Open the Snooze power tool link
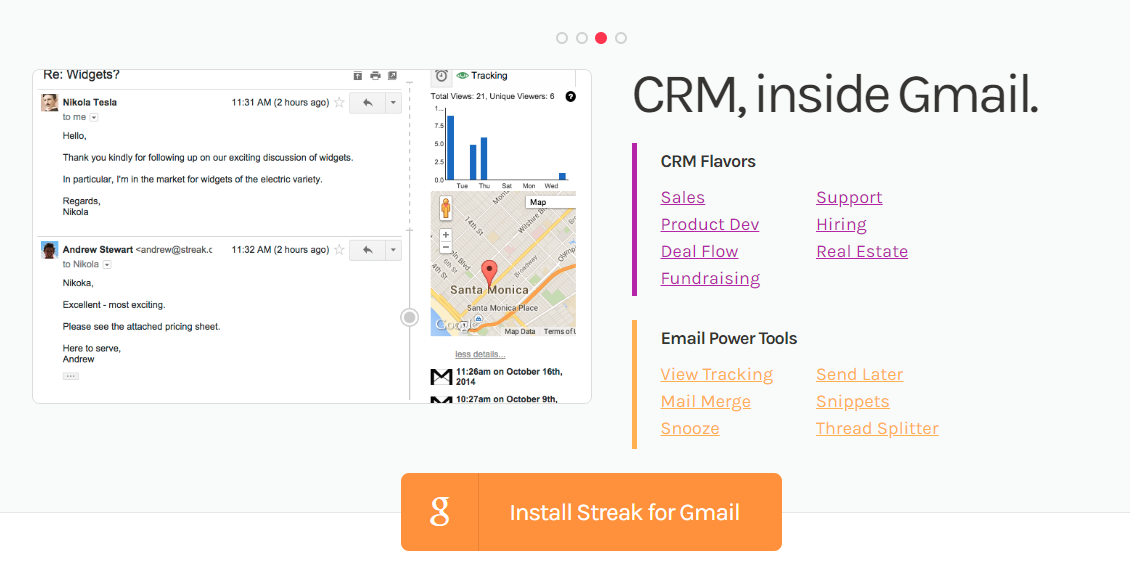The width and height of the screenshot is (1130, 580). 690,429
